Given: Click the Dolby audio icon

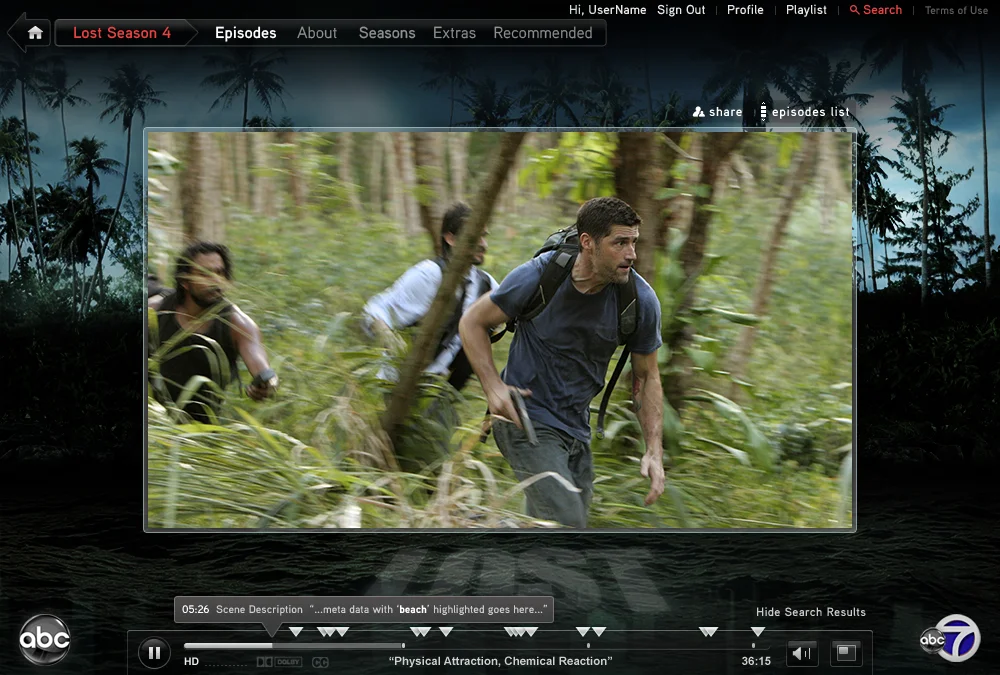Looking at the screenshot, I should click(279, 662).
